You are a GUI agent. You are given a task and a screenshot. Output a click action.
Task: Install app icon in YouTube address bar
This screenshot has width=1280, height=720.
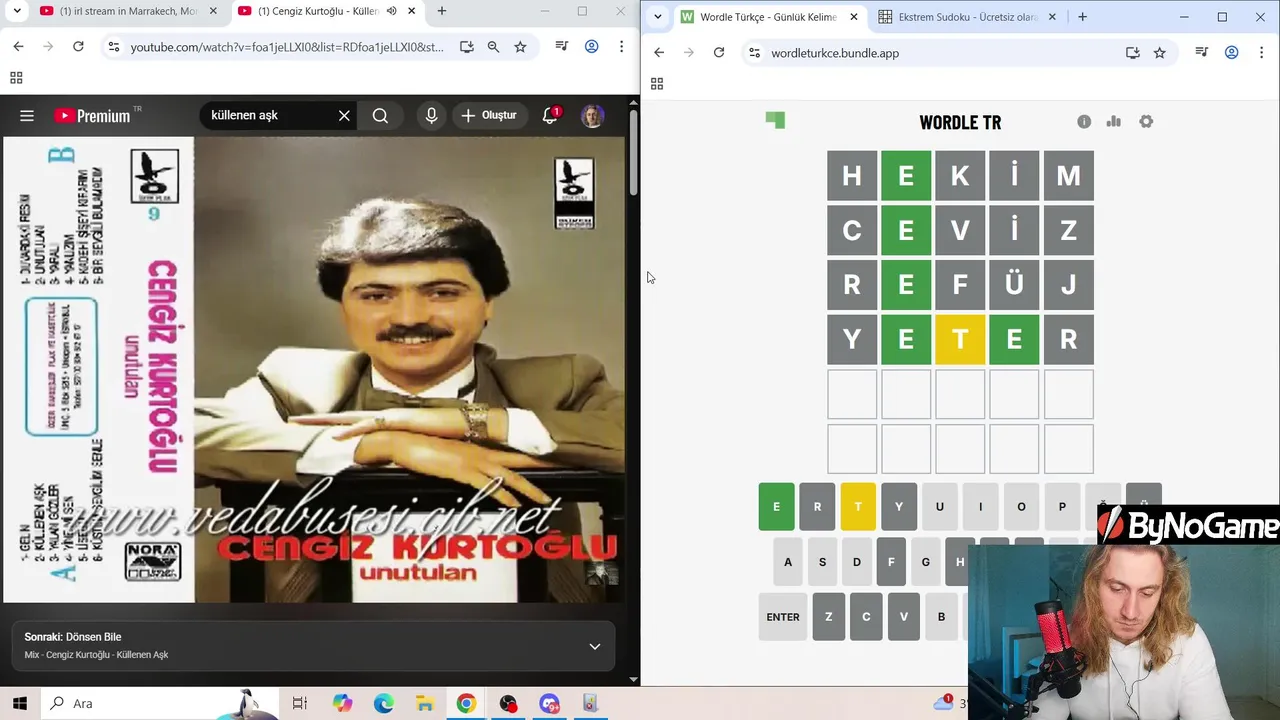coord(466,47)
